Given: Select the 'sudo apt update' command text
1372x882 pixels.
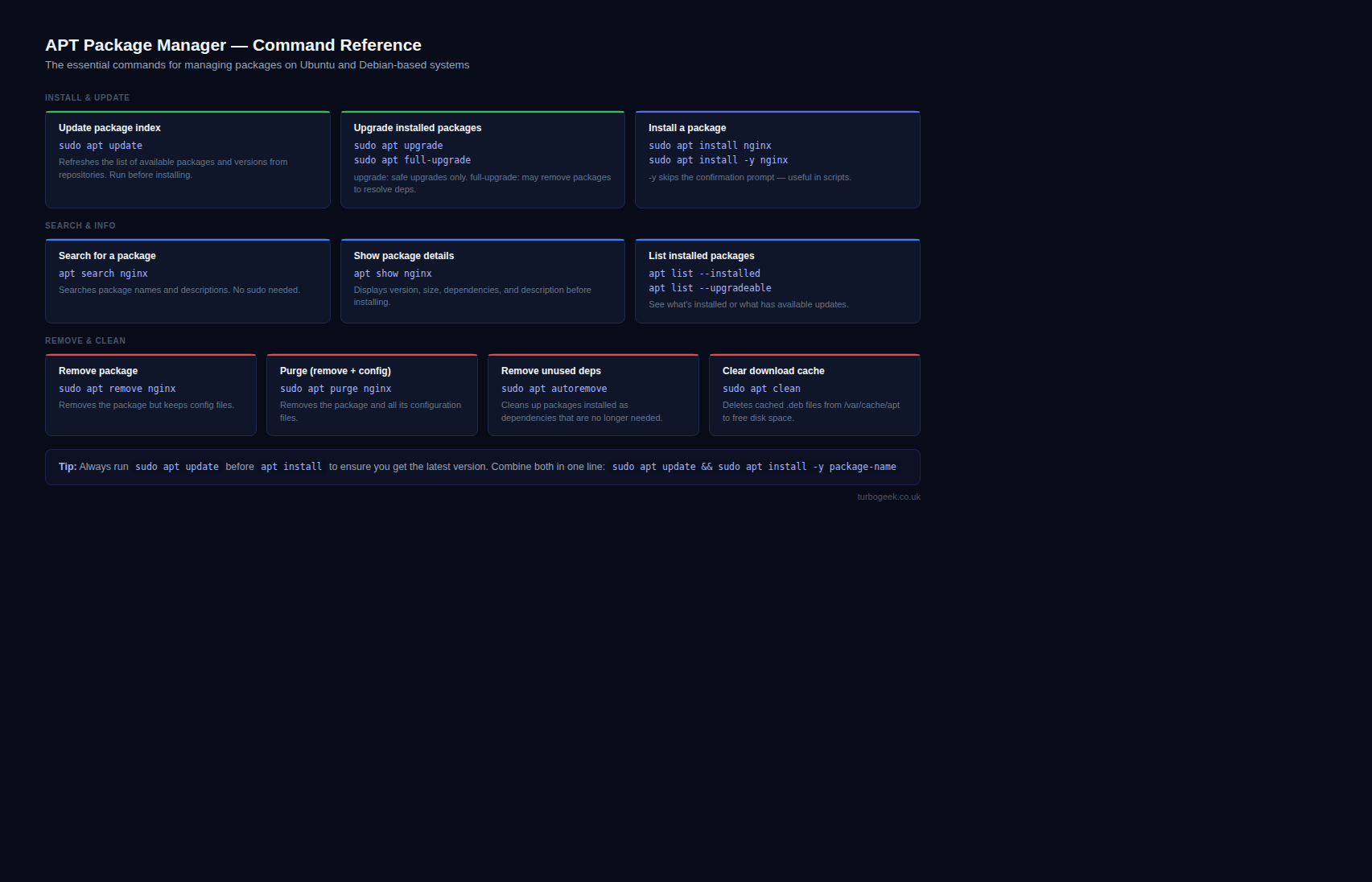Looking at the screenshot, I should (101, 146).
